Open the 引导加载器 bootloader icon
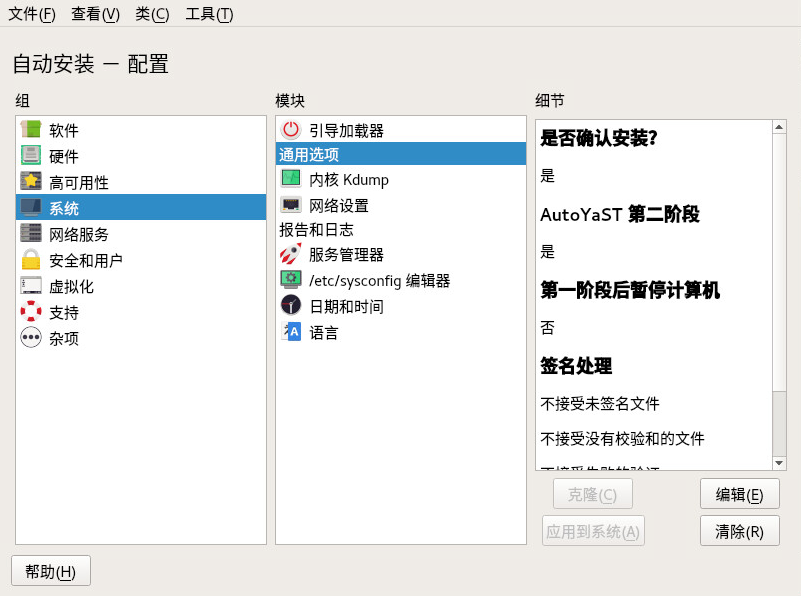Screen dimensions: 801x596 pyautogui.click(x=289, y=129)
